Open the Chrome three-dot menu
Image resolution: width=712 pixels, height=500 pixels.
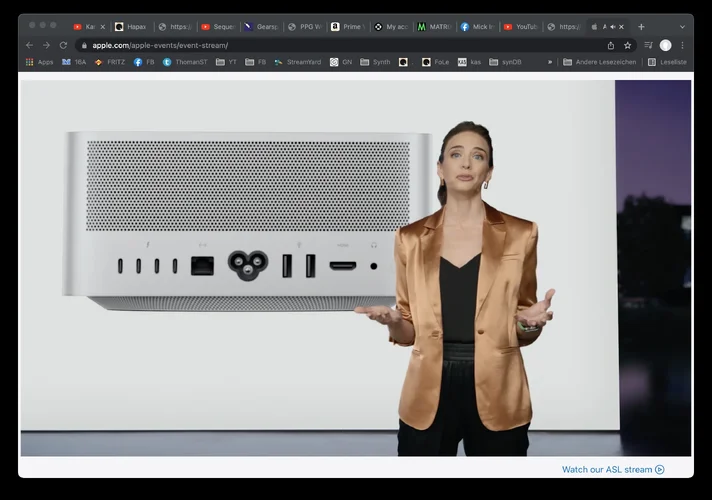point(683,45)
